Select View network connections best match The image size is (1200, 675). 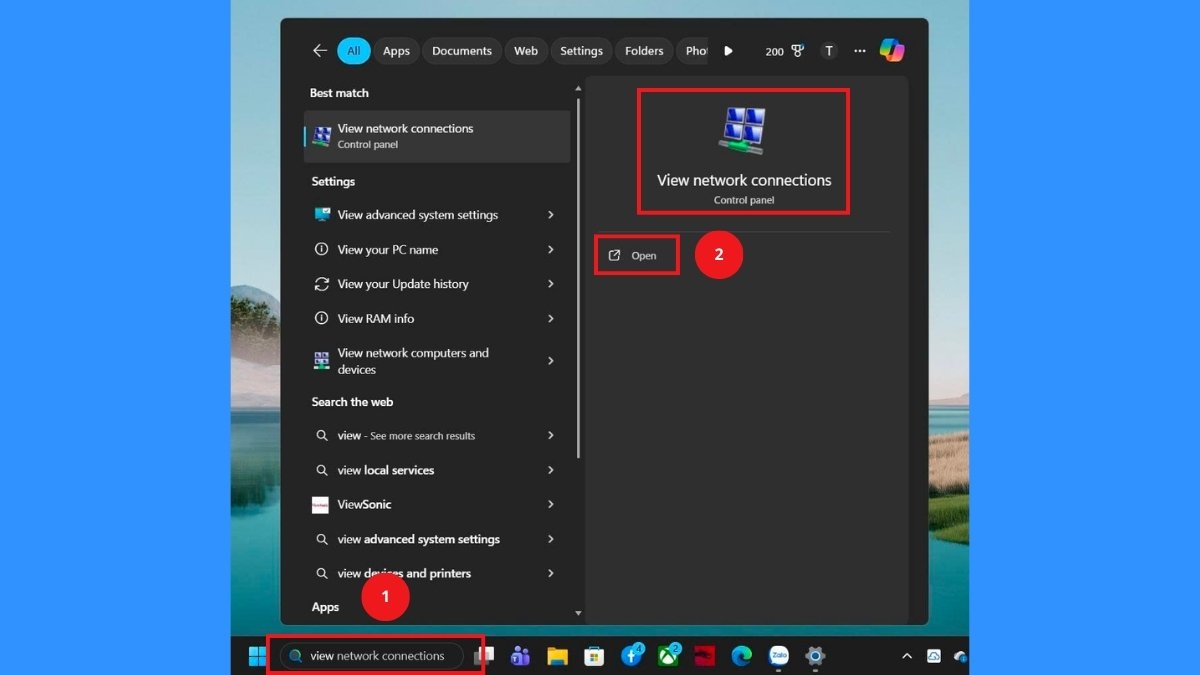pyautogui.click(x=437, y=136)
